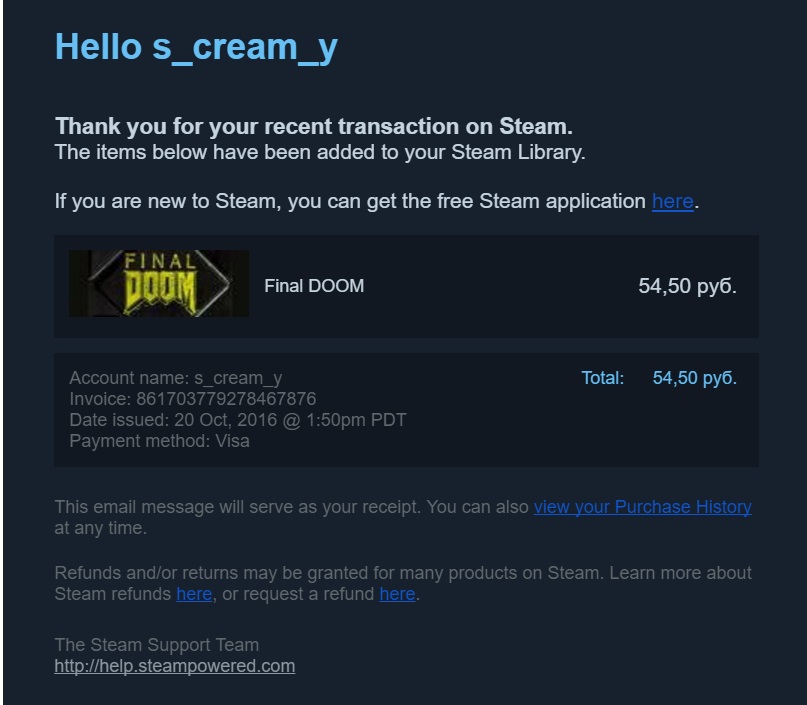Open the 'view your Purchase History' link

pos(642,507)
